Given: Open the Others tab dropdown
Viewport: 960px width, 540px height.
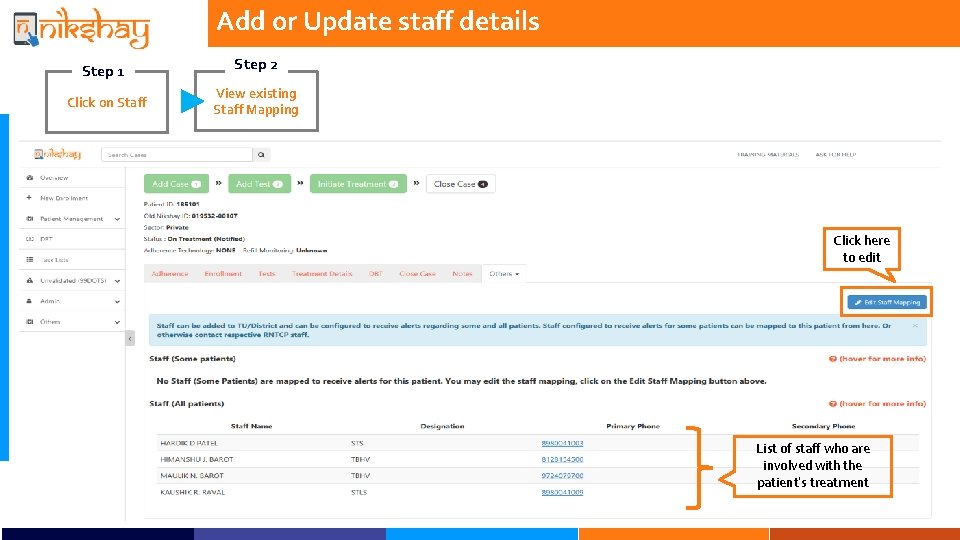Looking at the screenshot, I should coord(504,274).
